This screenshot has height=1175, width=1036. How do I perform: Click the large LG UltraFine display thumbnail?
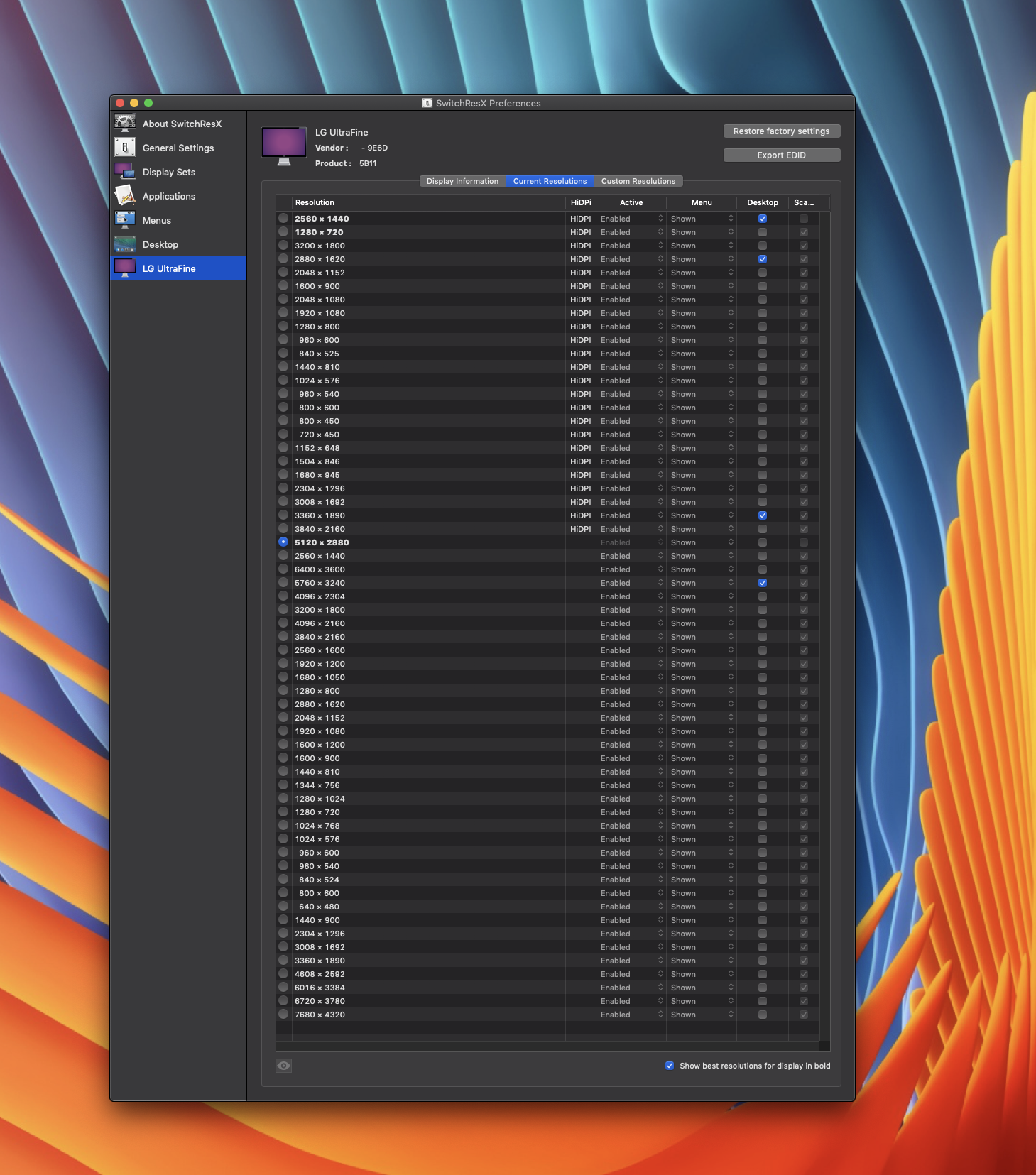click(x=284, y=146)
